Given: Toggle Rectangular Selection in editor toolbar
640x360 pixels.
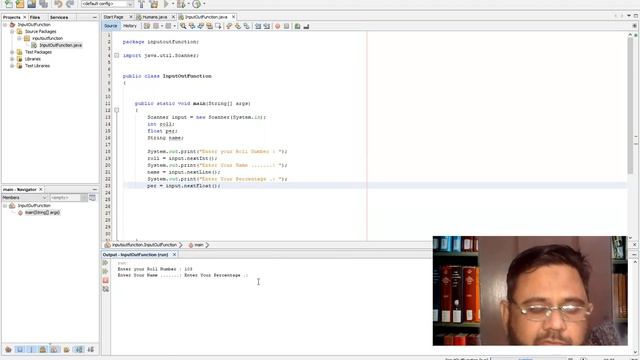Looking at the screenshot, I should tap(218, 26).
